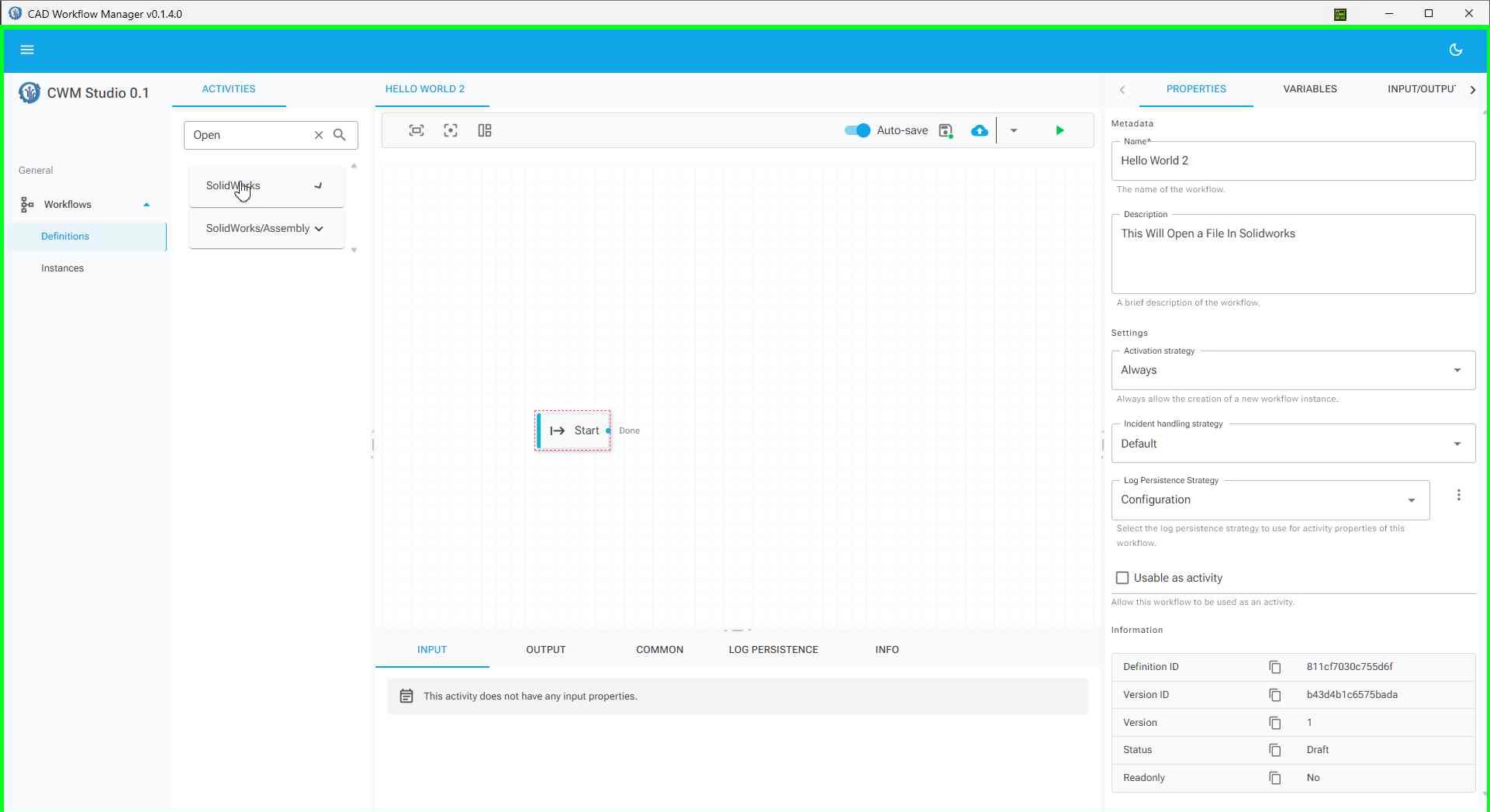Click the fit-to-screen icon above the canvas
Image resolution: width=1490 pixels, height=812 pixels.
coord(417,130)
